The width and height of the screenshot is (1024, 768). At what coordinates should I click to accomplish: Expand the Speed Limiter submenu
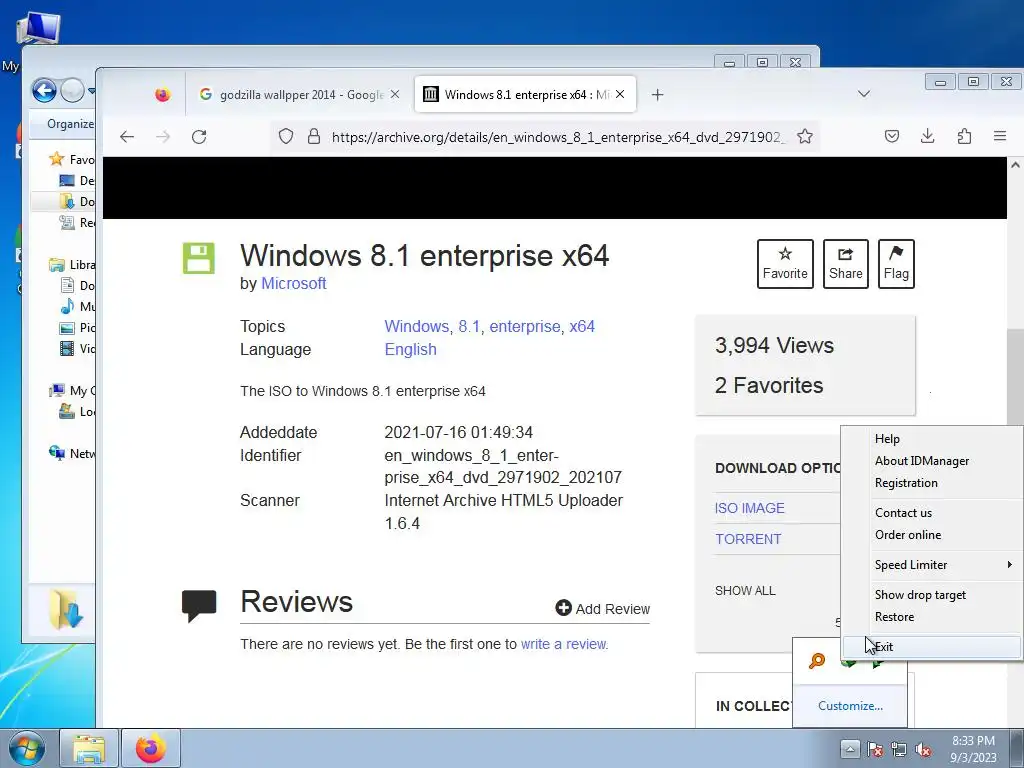pyautogui.click(x=933, y=564)
